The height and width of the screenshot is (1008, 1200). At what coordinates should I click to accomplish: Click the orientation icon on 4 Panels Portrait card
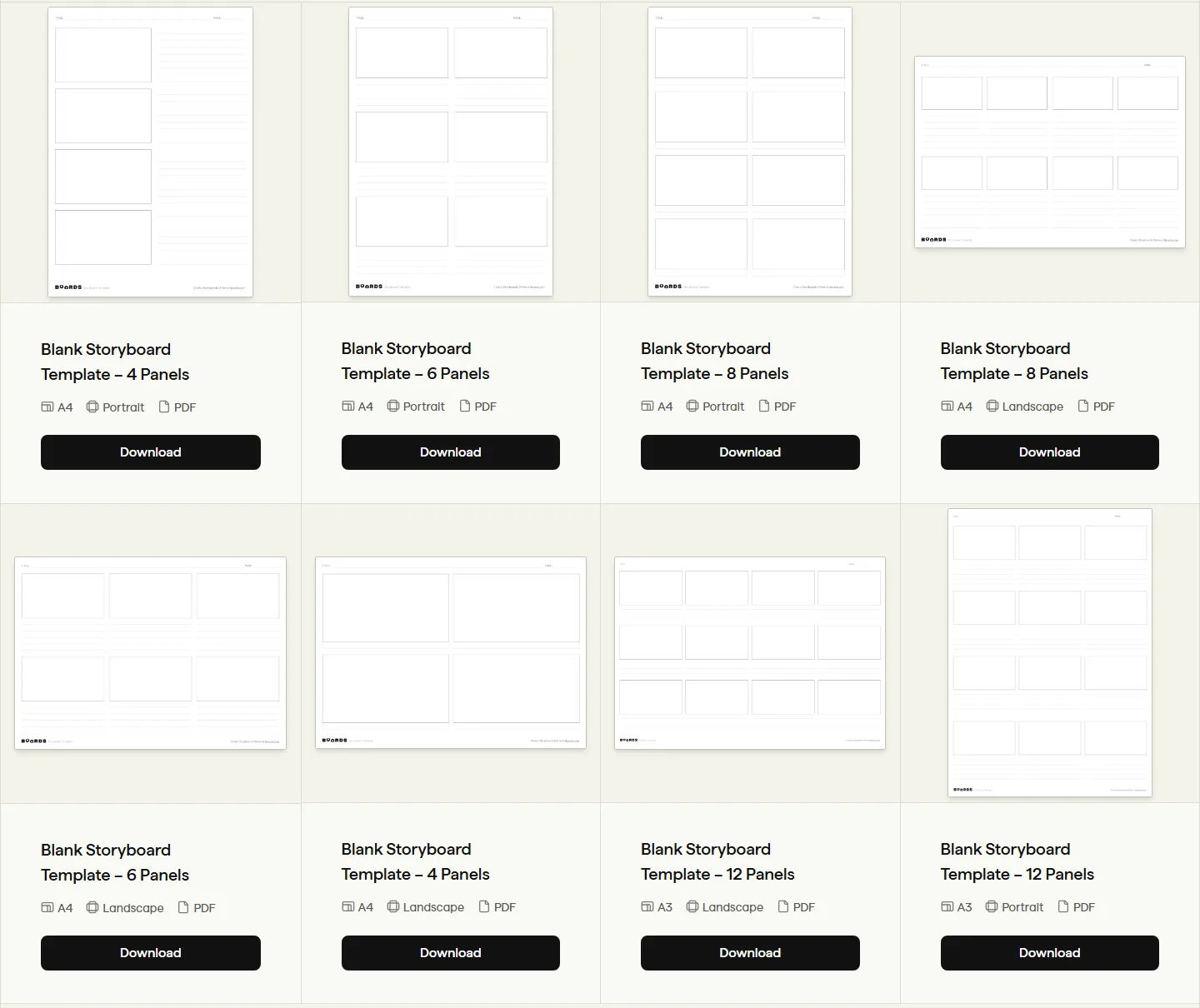[92, 407]
